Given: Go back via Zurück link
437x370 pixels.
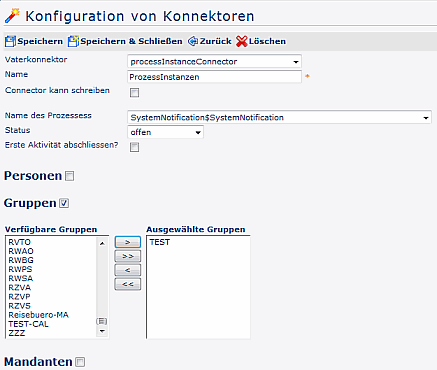Looking at the screenshot, I should pyautogui.click(x=215, y=41).
